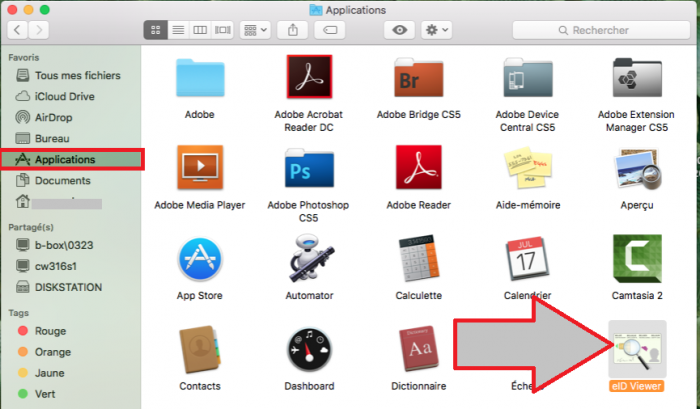The height and width of the screenshot is (409, 700).
Task: Zoom the Finder window with green button
Action: coord(45,9)
